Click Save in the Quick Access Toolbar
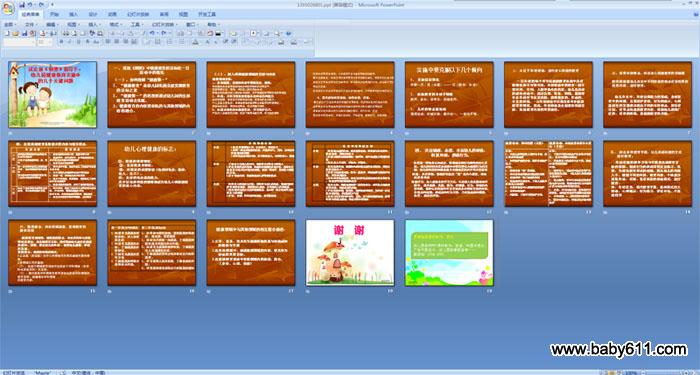Viewport: 700px width, 375px height. pyautogui.click(x=22, y=4)
